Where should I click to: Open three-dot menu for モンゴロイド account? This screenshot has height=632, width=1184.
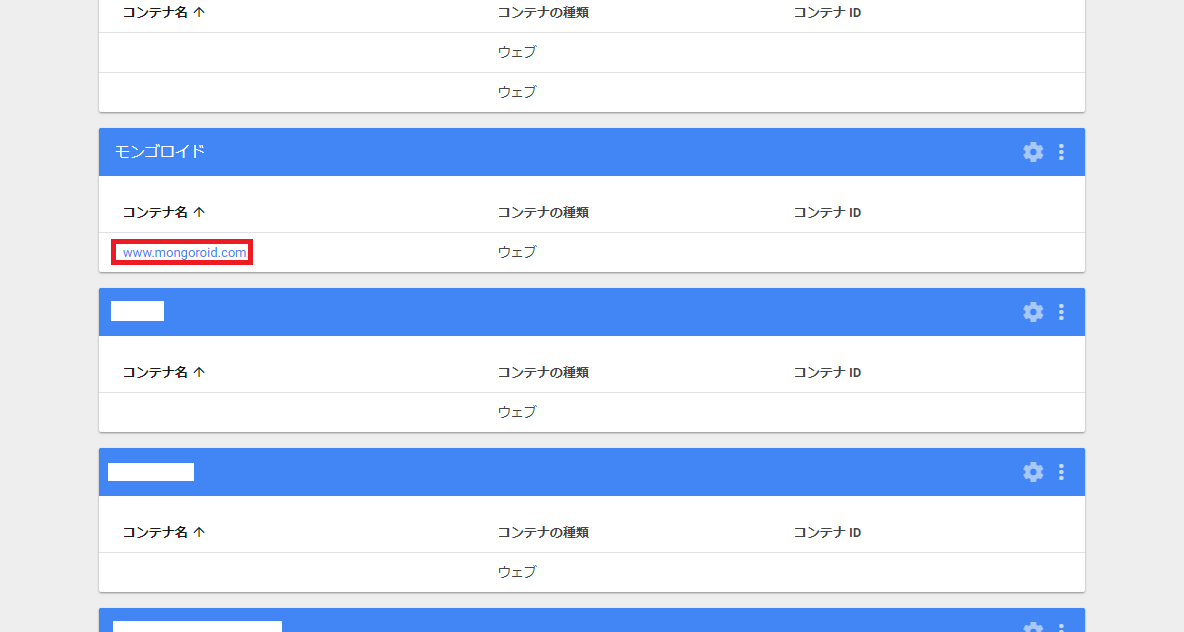[1061, 152]
